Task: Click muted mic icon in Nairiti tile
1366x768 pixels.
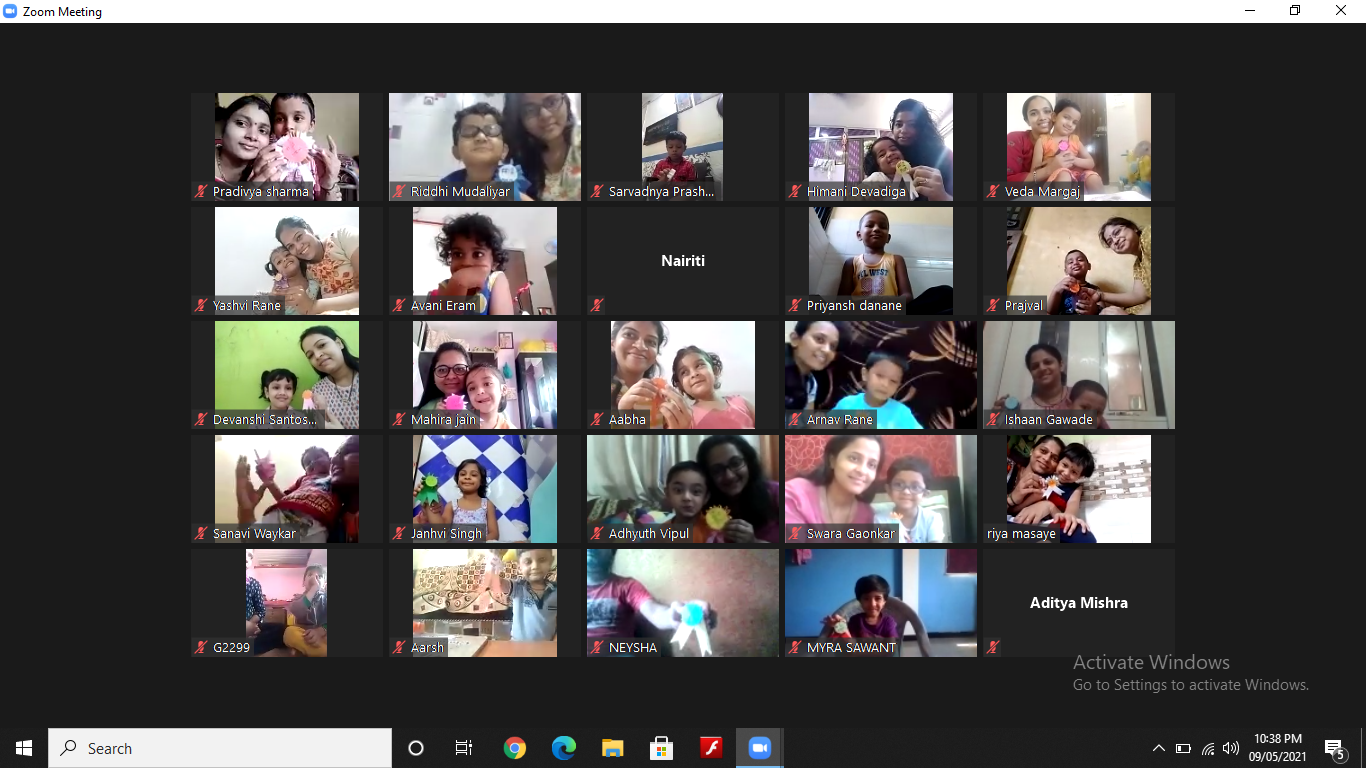Action: 597,305
